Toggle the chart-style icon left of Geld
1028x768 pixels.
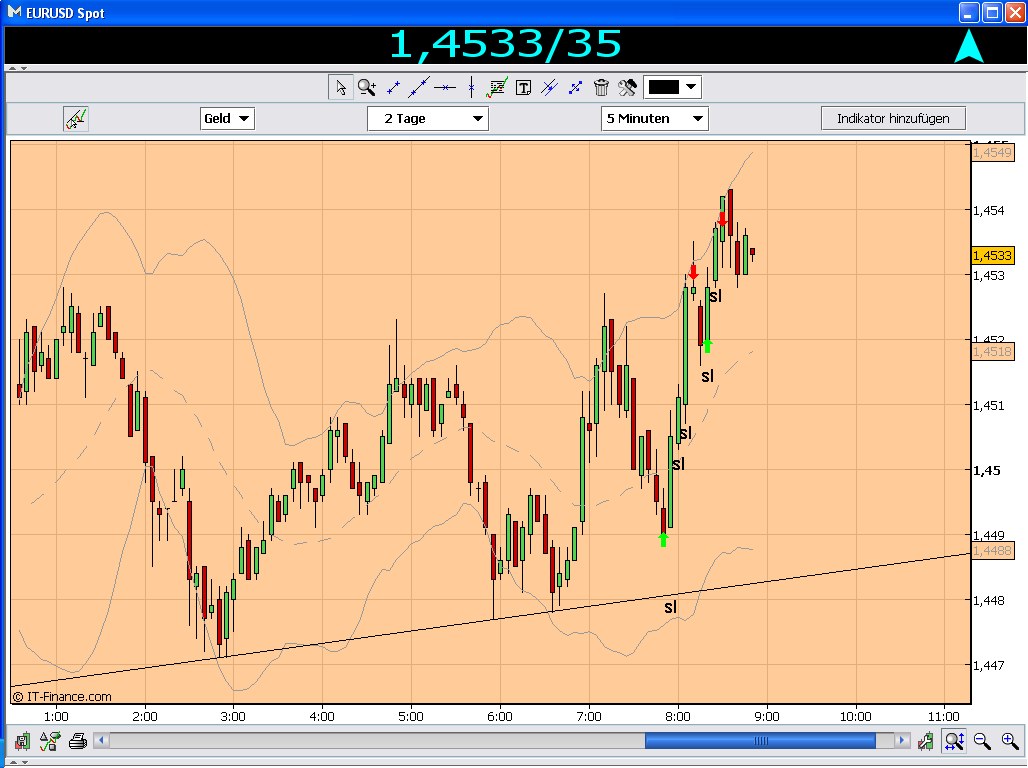coord(76,119)
